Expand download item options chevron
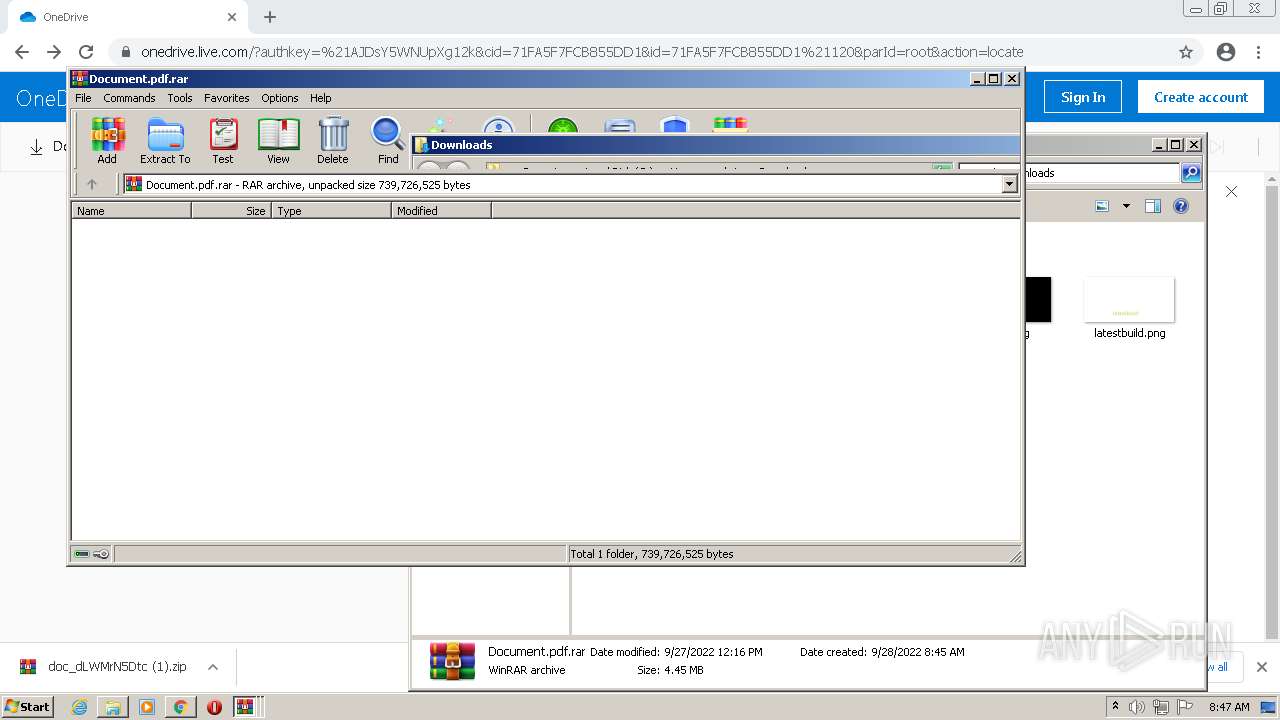 tap(212, 667)
